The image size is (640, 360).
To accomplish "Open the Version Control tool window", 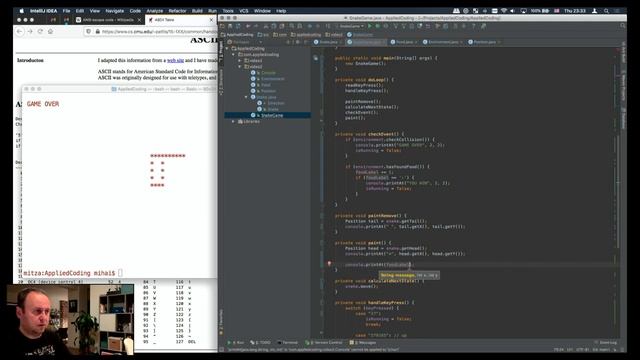I will click(x=324, y=342).
